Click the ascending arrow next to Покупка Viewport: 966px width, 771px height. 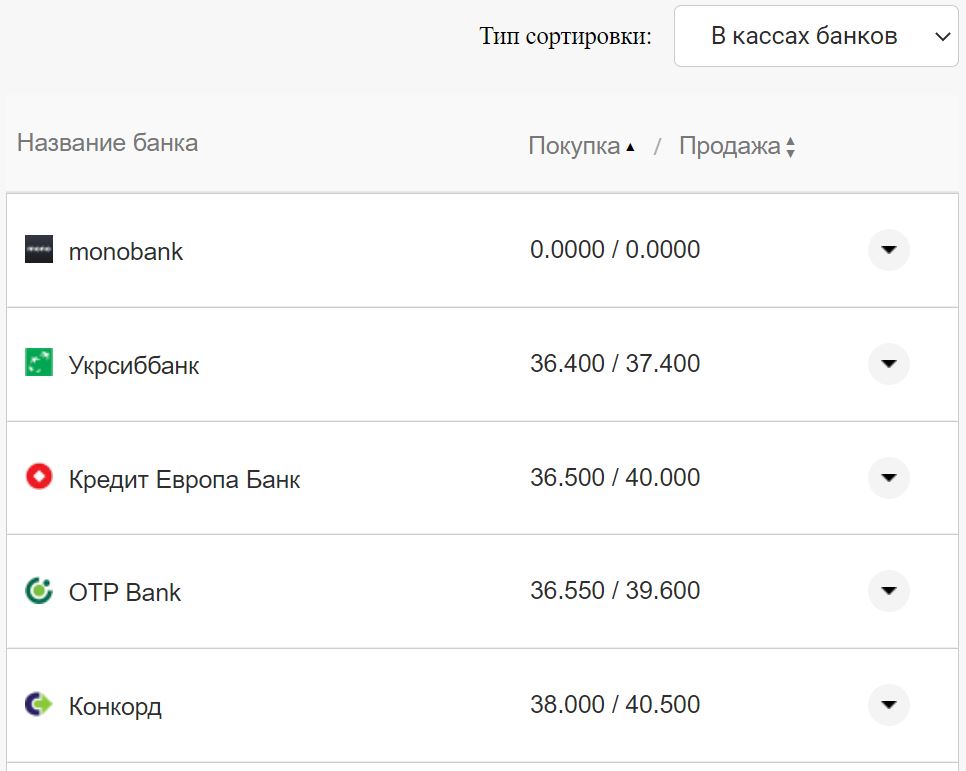(631, 146)
